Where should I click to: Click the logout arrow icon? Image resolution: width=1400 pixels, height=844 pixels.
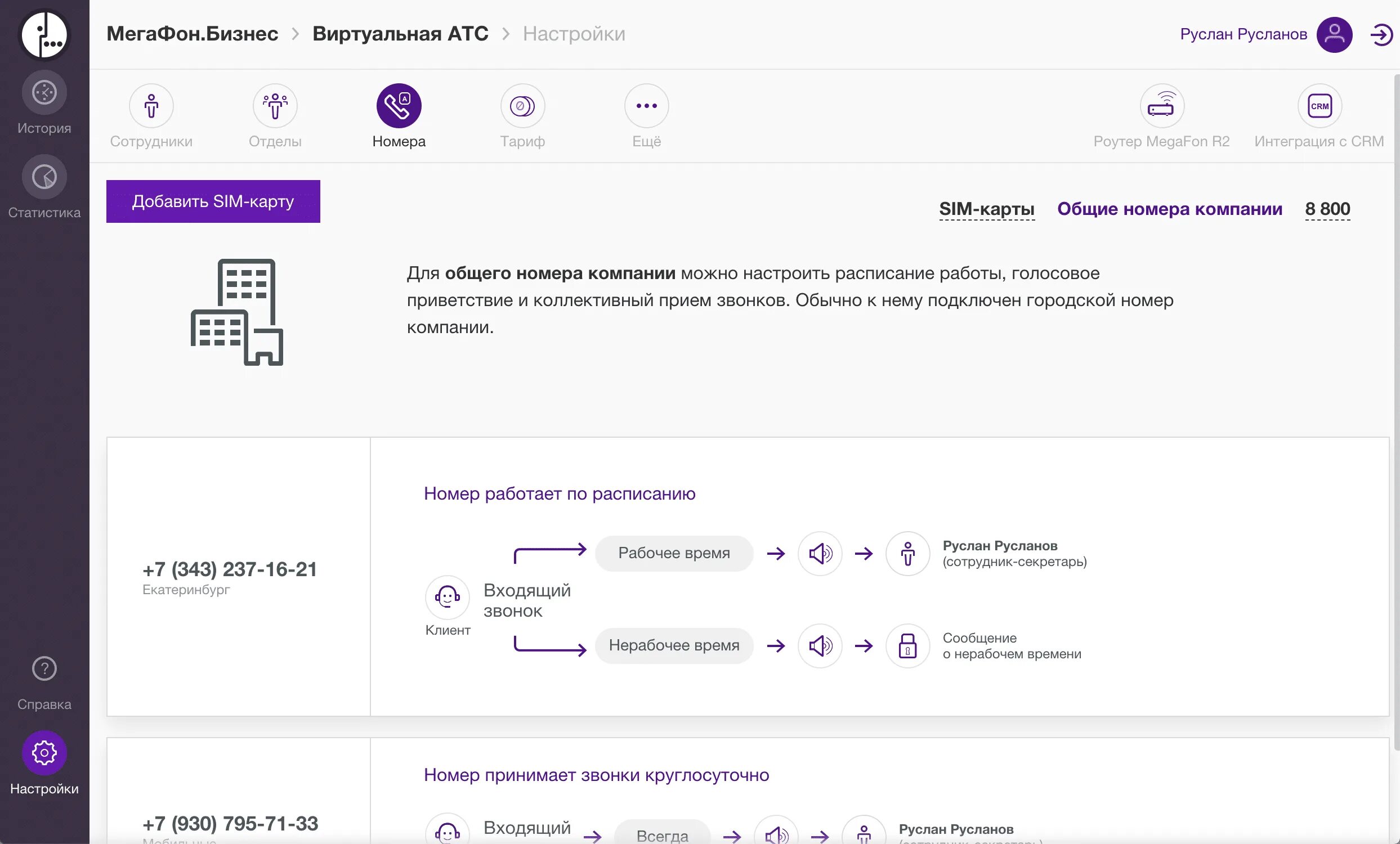click(1381, 35)
